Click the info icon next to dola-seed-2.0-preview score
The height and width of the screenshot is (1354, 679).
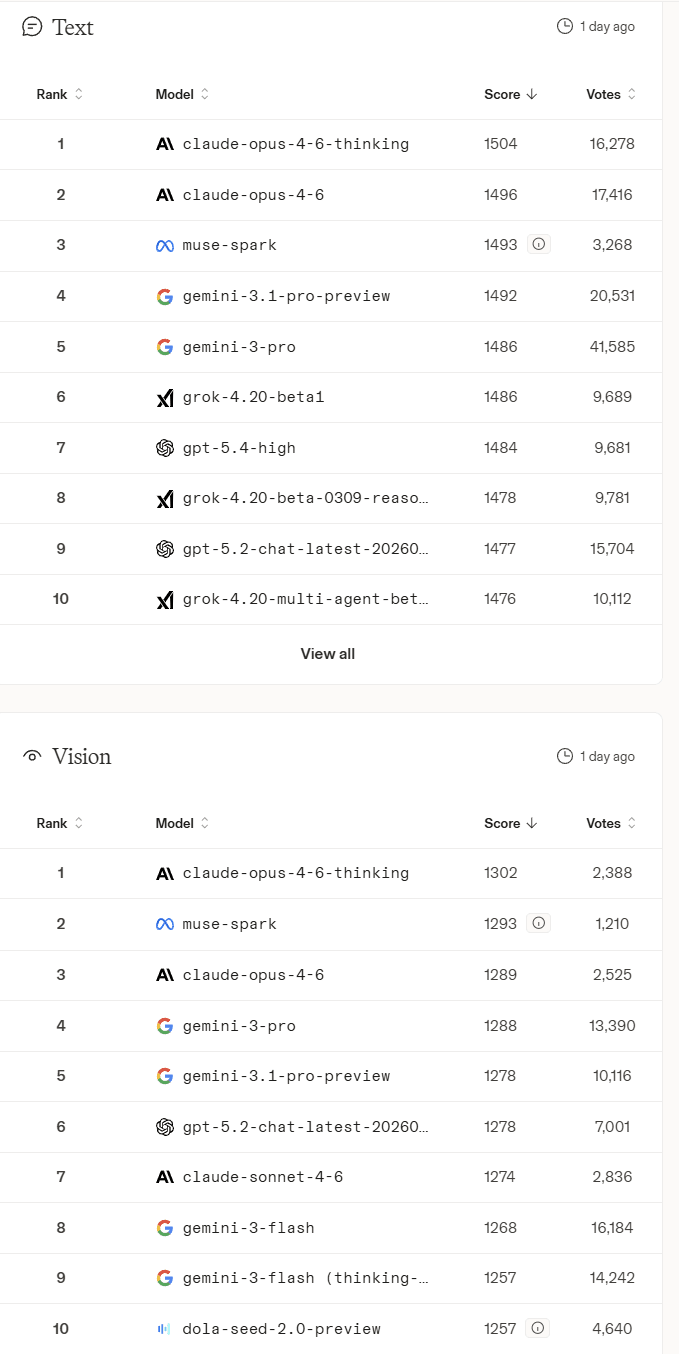pos(538,1329)
